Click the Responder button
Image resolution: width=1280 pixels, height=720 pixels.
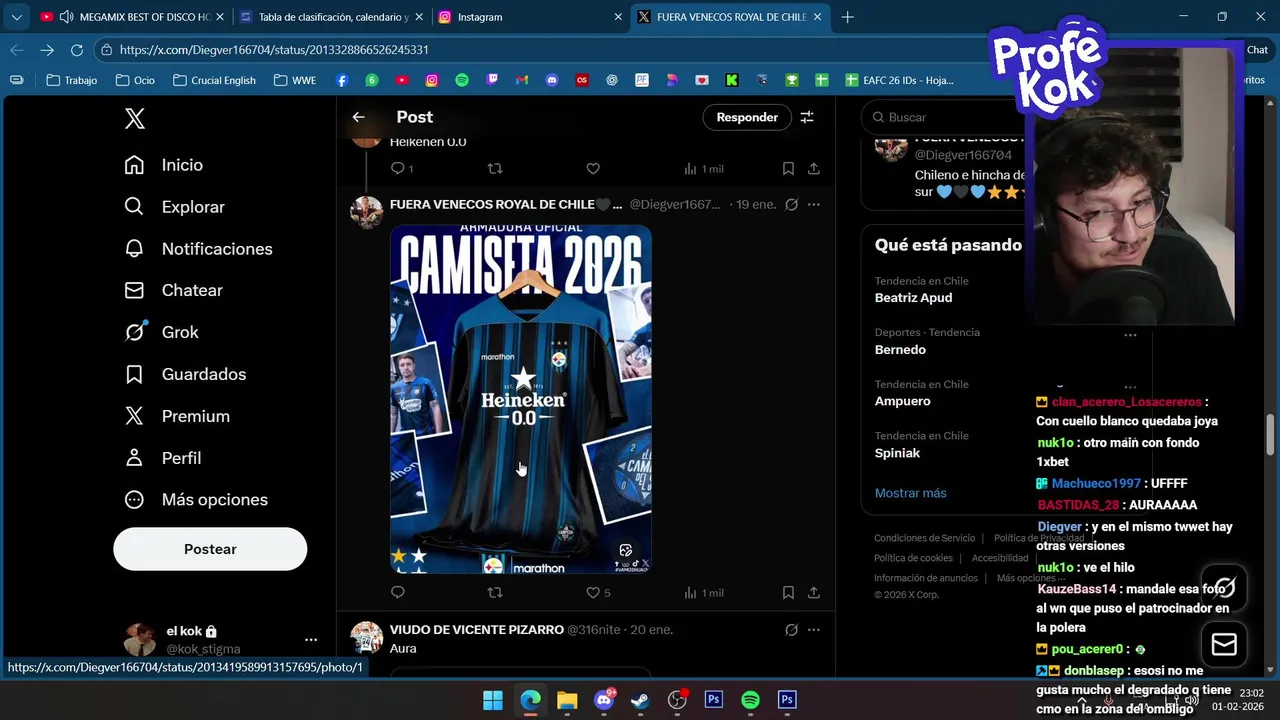coord(747,117)
